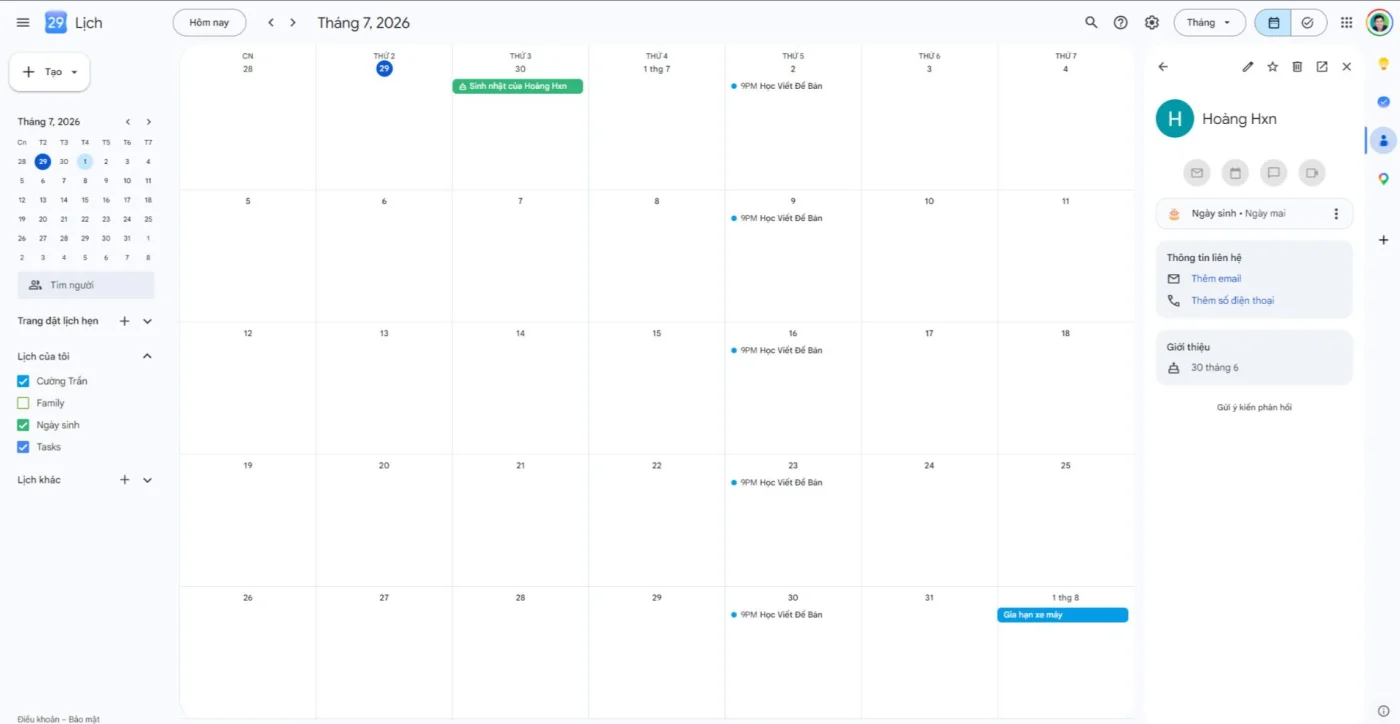Click Gửi ý kiến phản hồi
1400x724 pixels.
click(x=1254, y=408)
